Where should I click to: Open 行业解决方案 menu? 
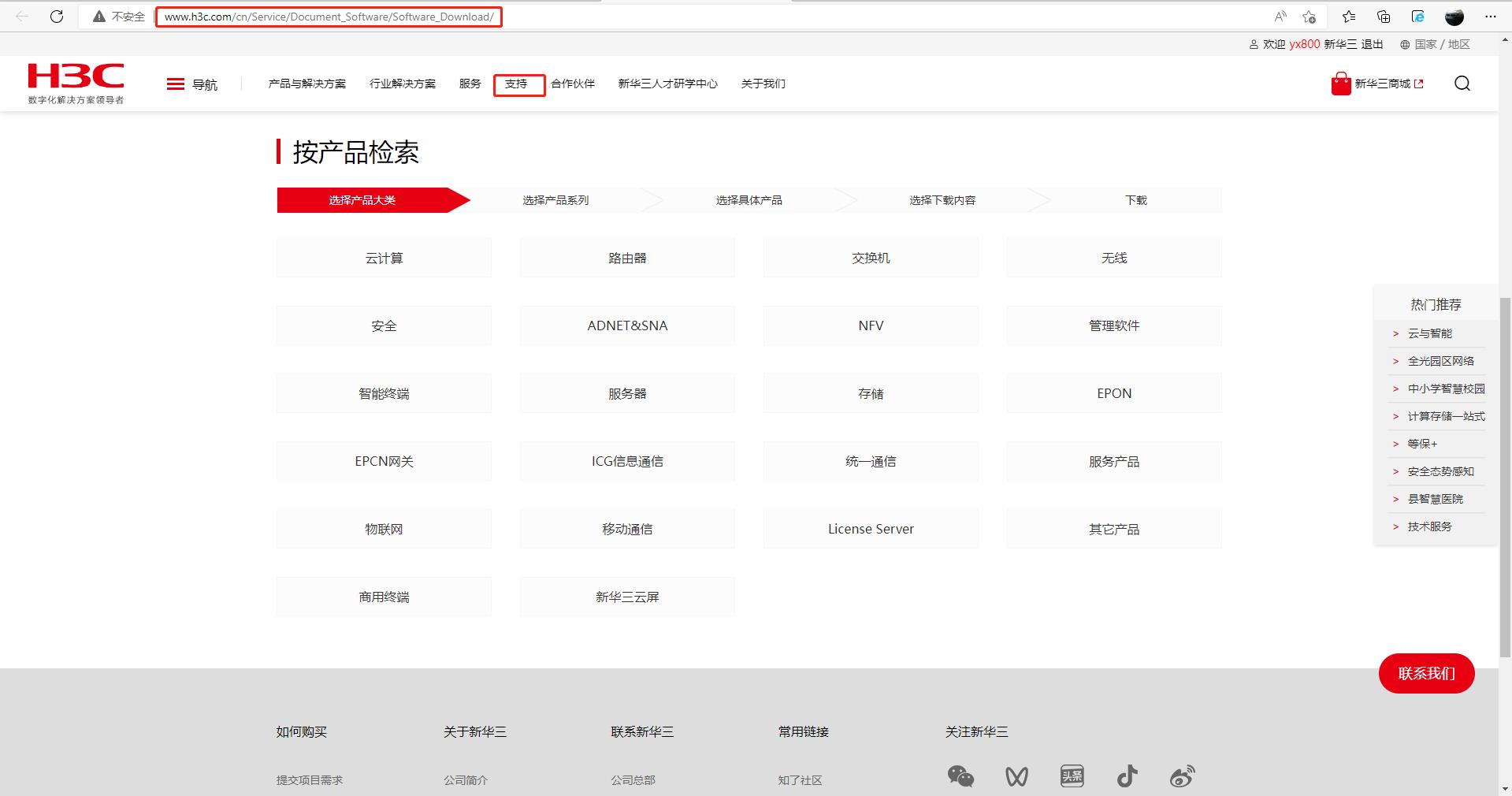pyautogui.click(x=402, y=84)
